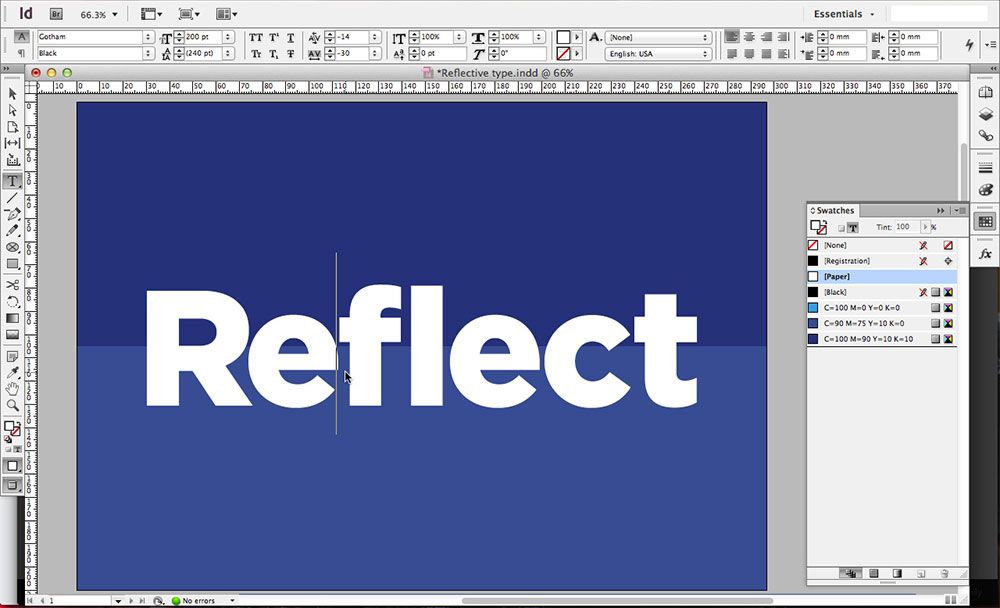The height and width of the screenshot is (608, 1000).
Task: Toggle All Caps formatting
Action: tap(255, 38)
